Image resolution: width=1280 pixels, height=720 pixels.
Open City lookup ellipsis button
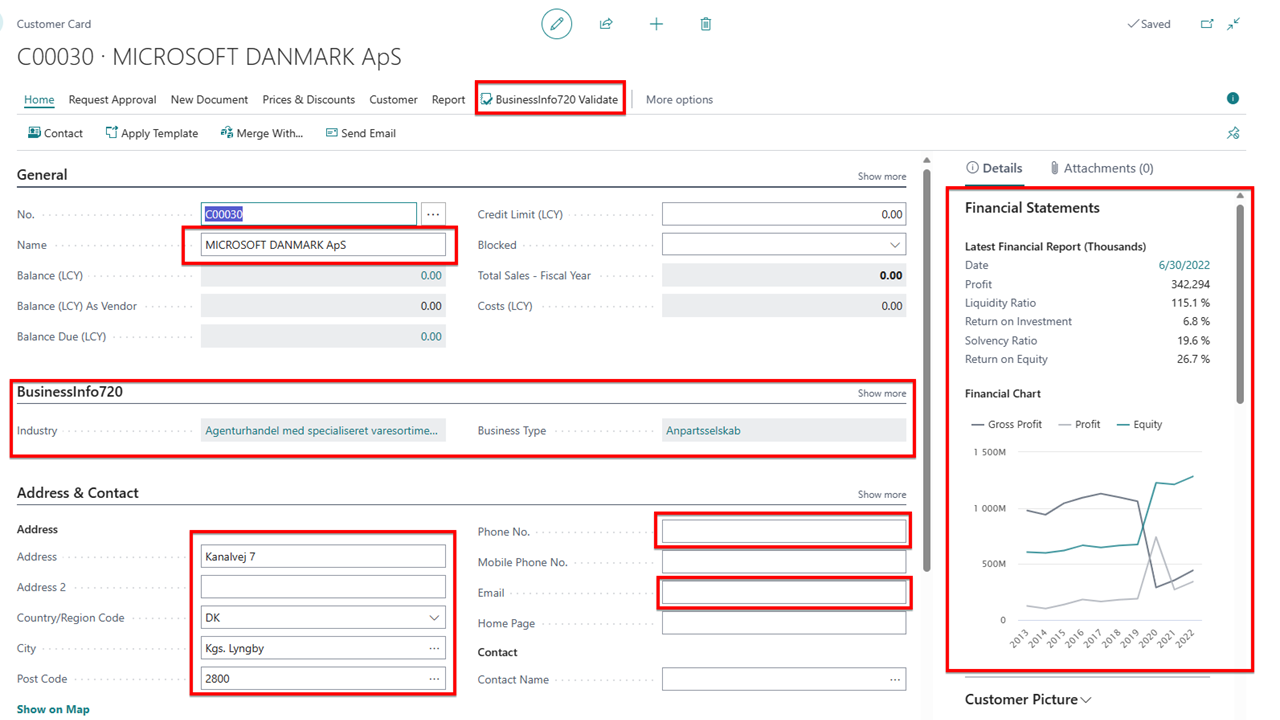click(x=434, y=648)
